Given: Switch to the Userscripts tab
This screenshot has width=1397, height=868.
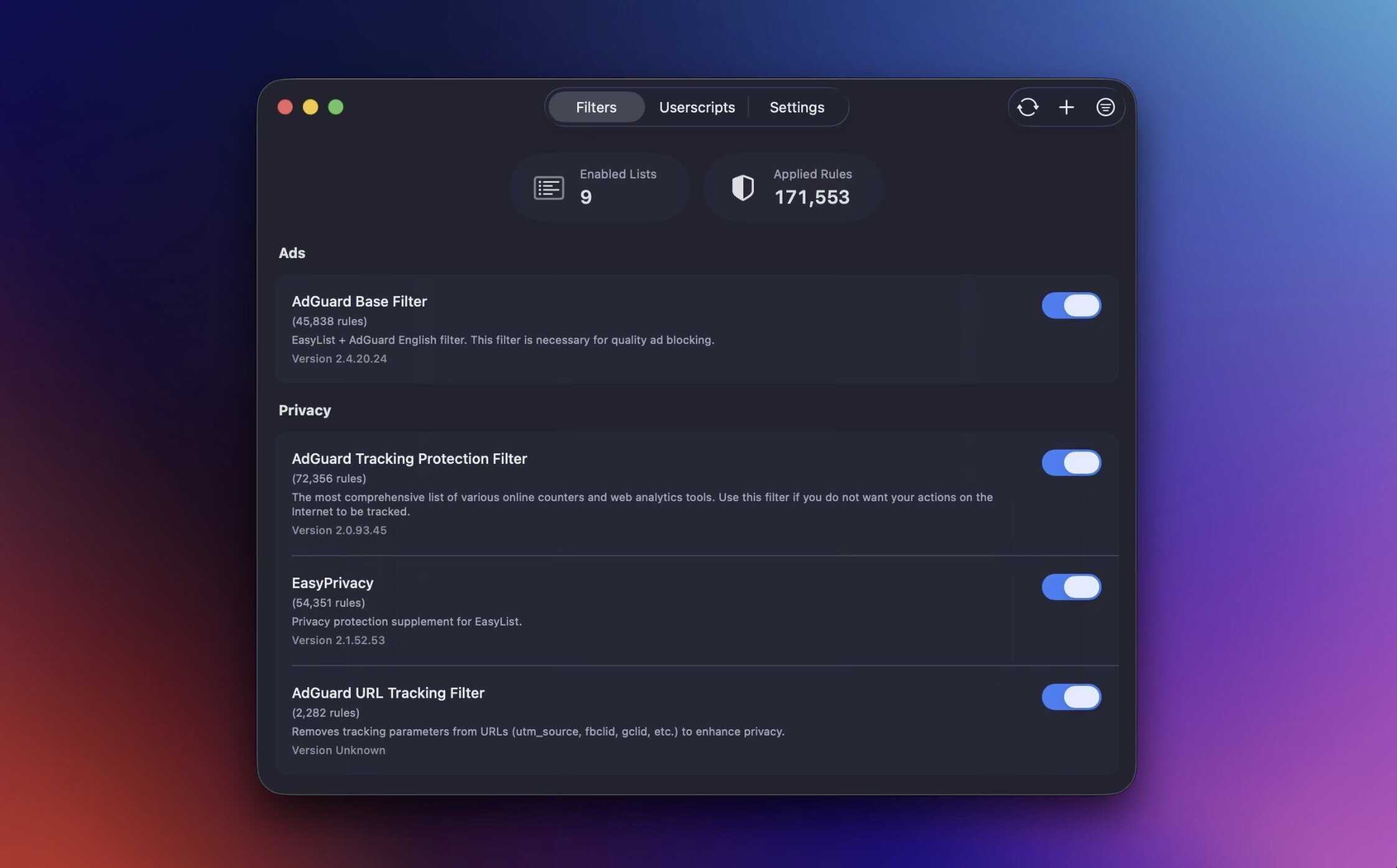Looking at the screenshot, I should pos(697,108).
